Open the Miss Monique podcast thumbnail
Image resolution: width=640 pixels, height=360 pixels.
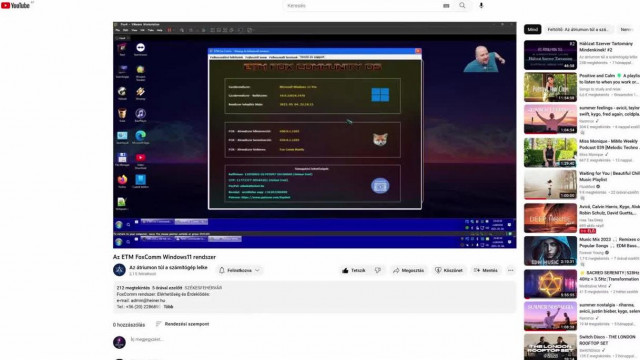(550, 152)
